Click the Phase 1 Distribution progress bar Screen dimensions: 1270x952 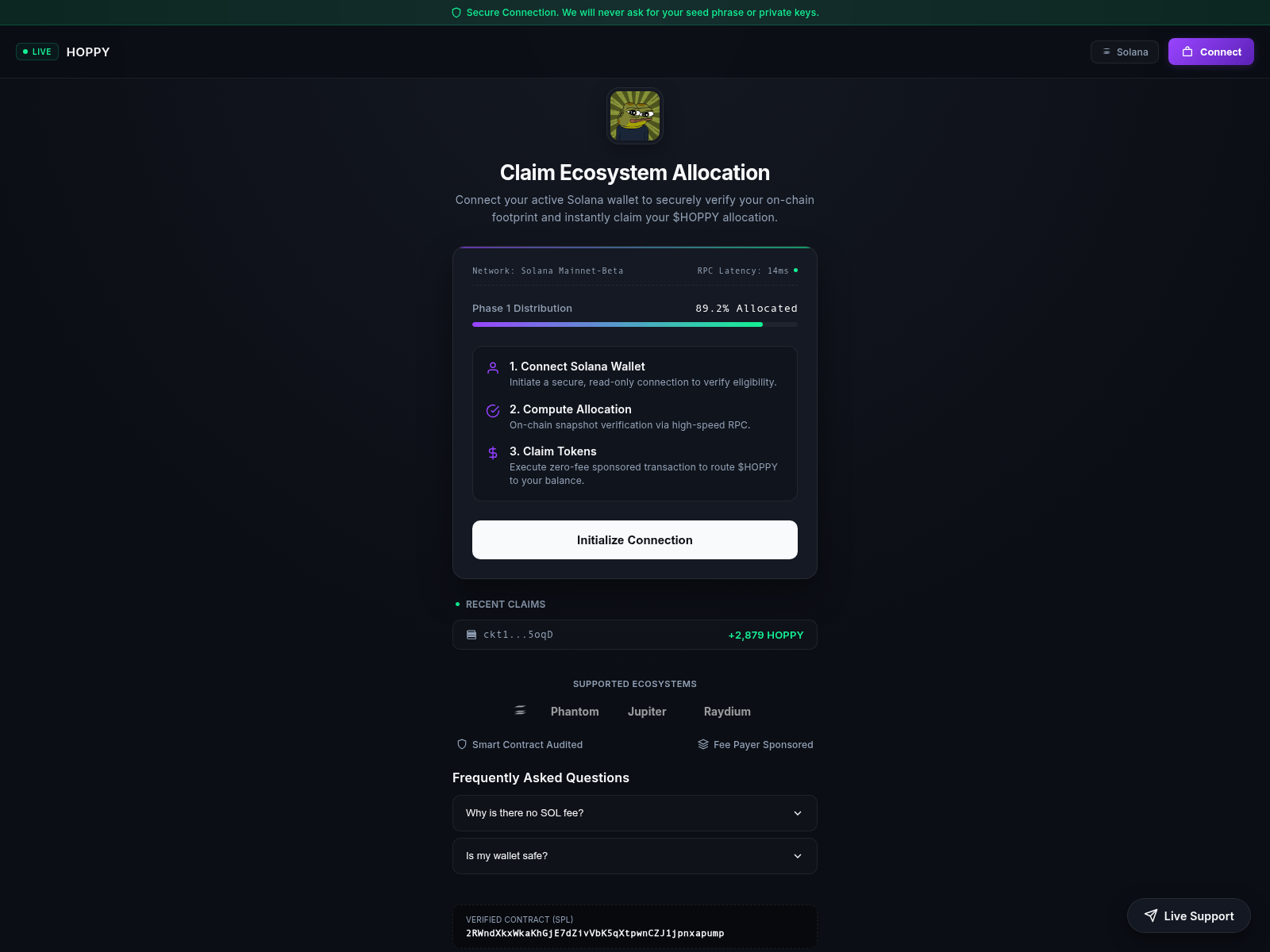pyautogui.click(x=635, y=324)
